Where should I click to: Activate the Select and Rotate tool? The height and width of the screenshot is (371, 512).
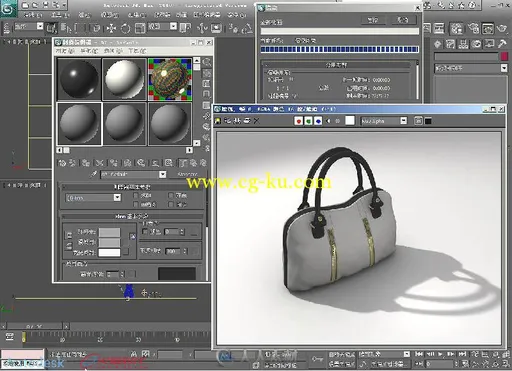pos(125,28)
